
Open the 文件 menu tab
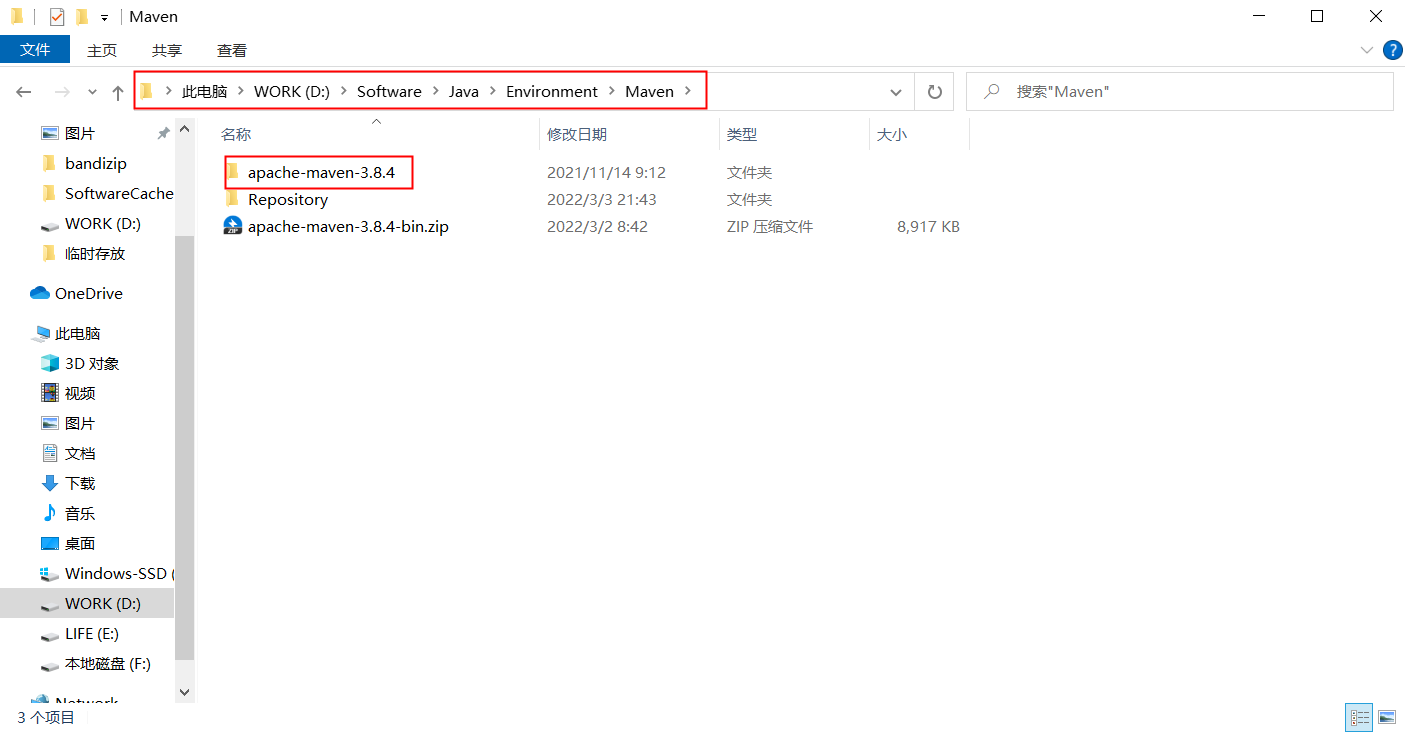pos(35,50)
